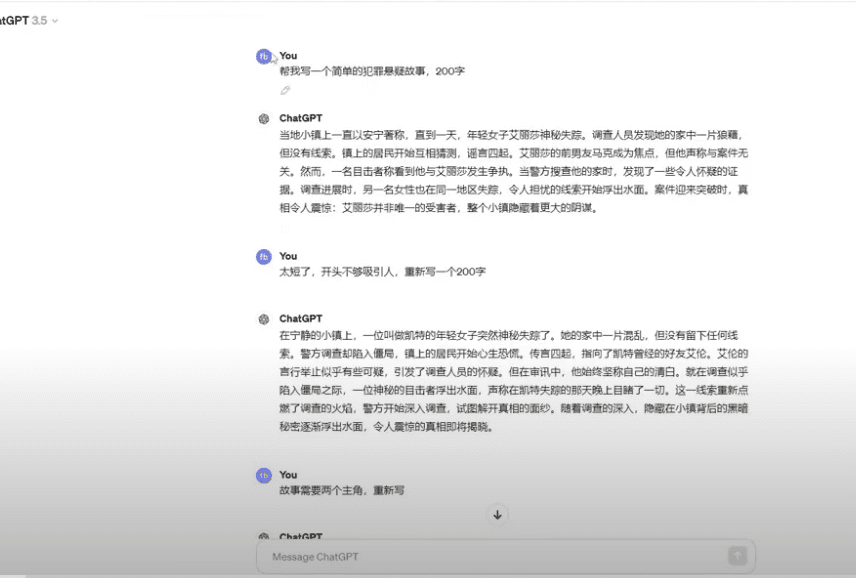Screen dimensions: 856x578
Task: Click the scroll-to-bottom down arrow button
Action: click(x=498, y=515)
